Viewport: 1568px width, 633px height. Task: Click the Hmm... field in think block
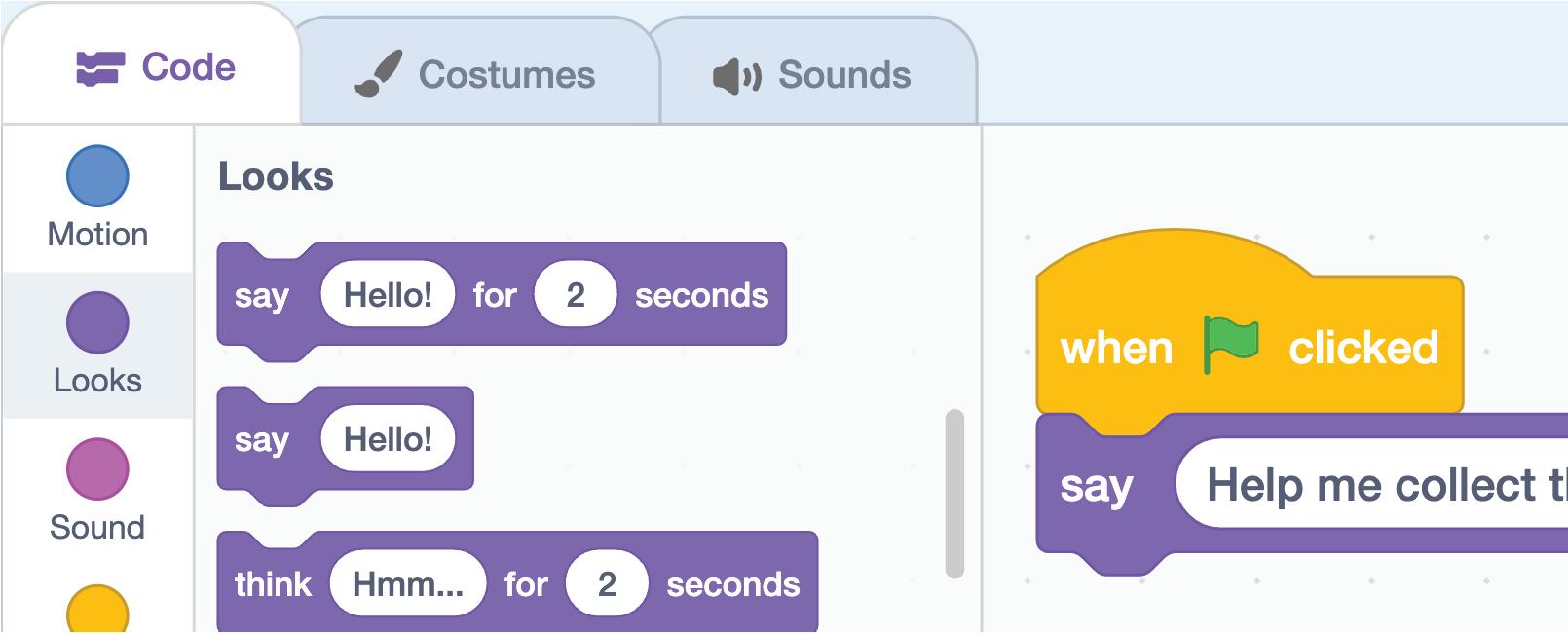tap(407, 583)
